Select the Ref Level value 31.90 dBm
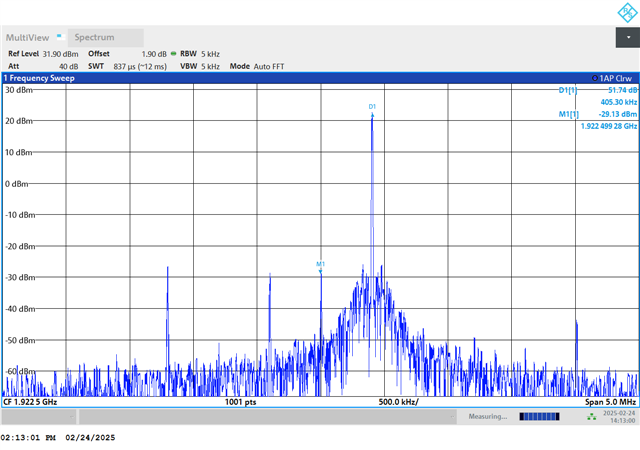640x450 pixels. point(60,54)
